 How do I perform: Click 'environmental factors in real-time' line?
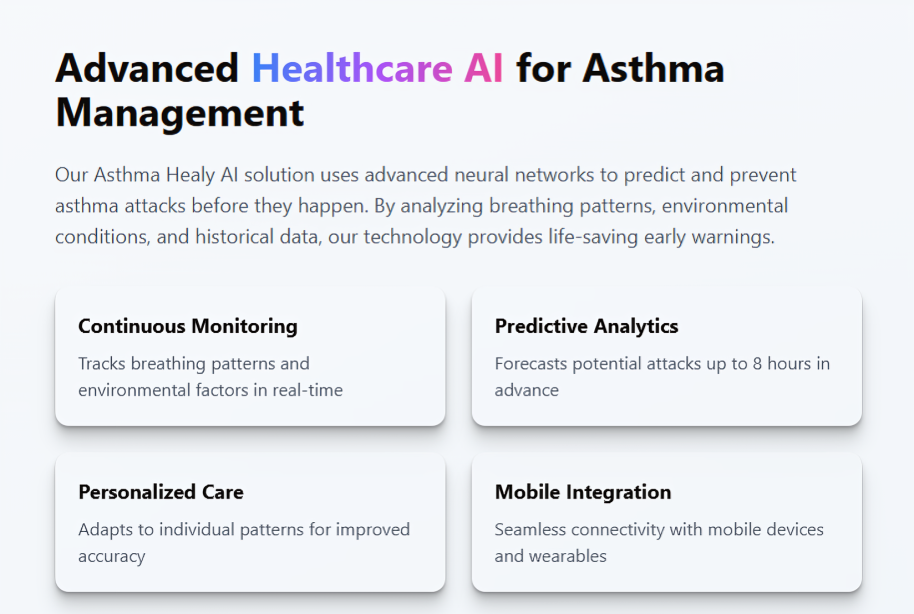[210, 390]
